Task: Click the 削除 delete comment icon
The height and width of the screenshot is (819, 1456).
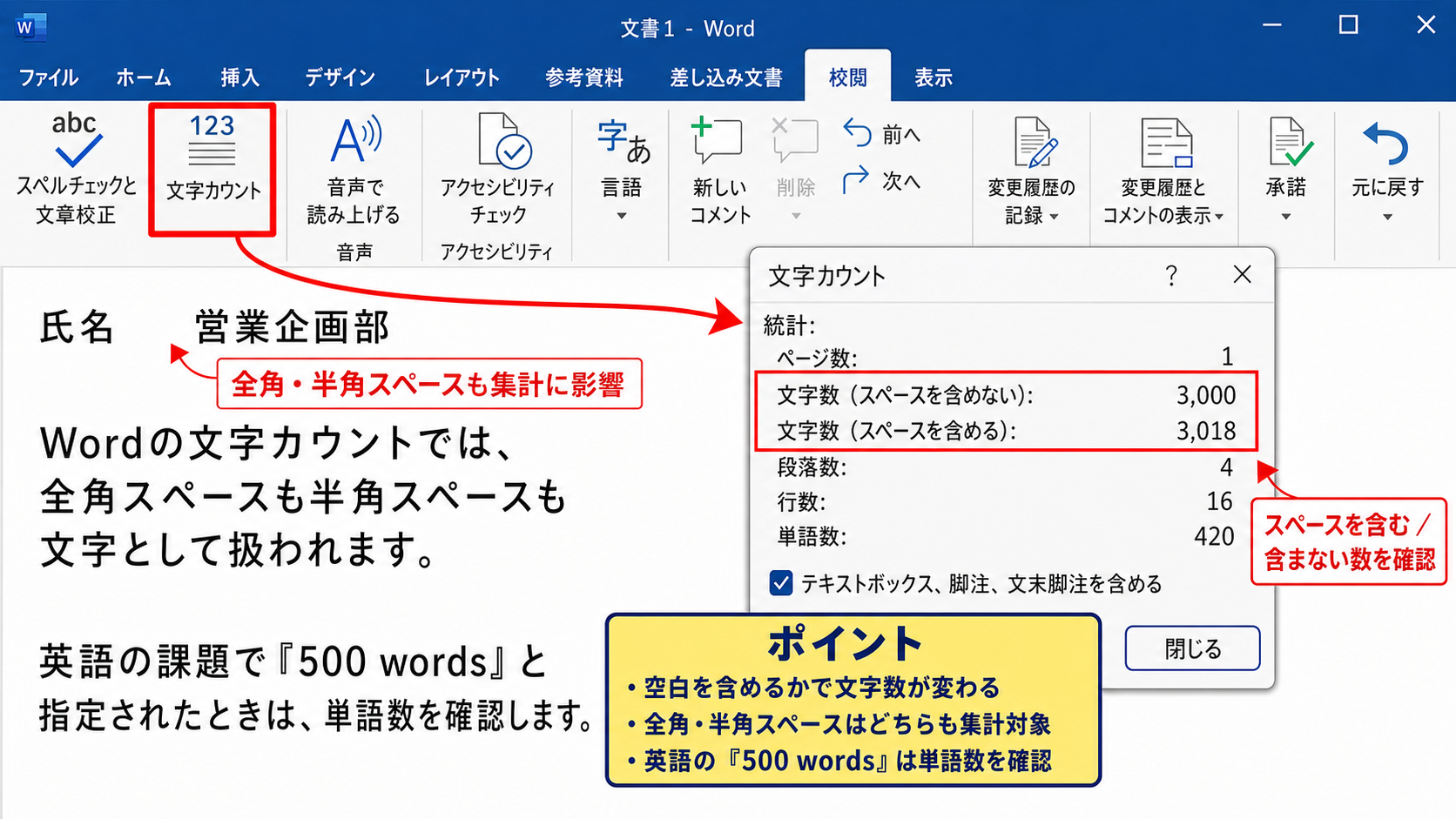Action: point(795,139)
